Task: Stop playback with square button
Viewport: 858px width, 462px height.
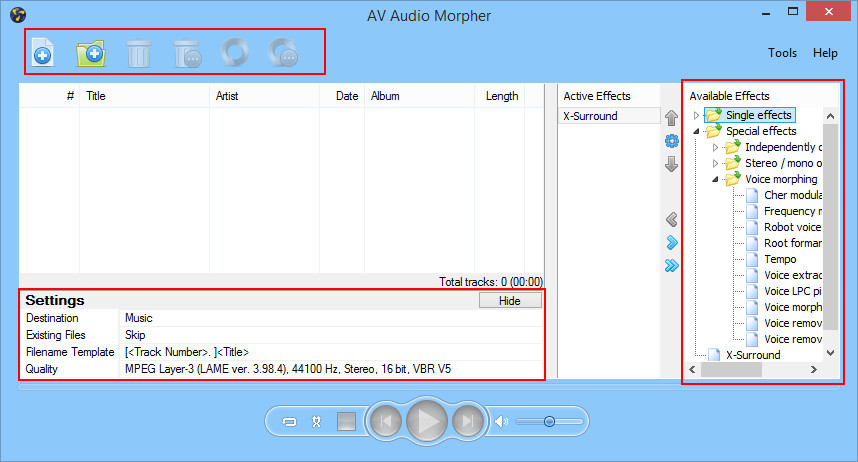Action: point(346,421)
